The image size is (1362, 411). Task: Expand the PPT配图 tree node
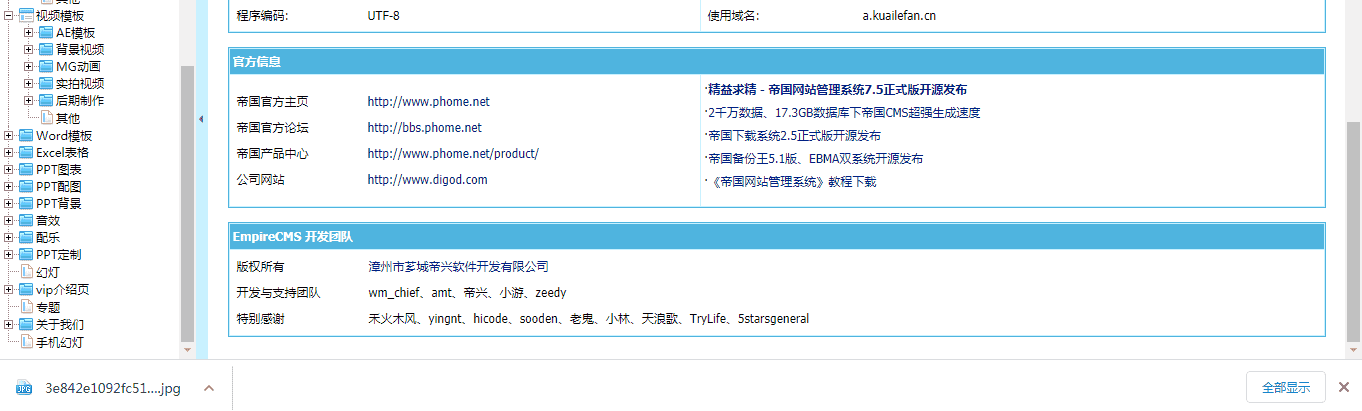[9, 186]
